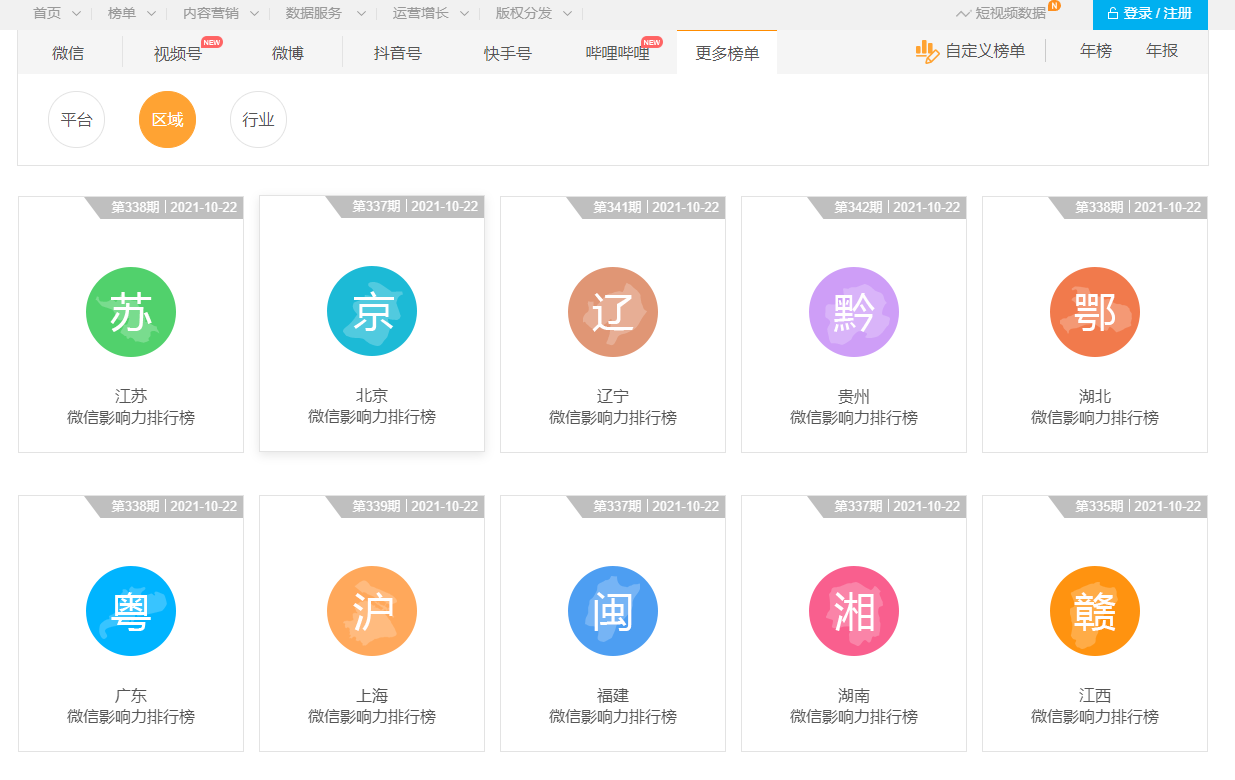Click the 登录 / 注册 button
Screen dimensions: 1235x780
click(1150, 14)
